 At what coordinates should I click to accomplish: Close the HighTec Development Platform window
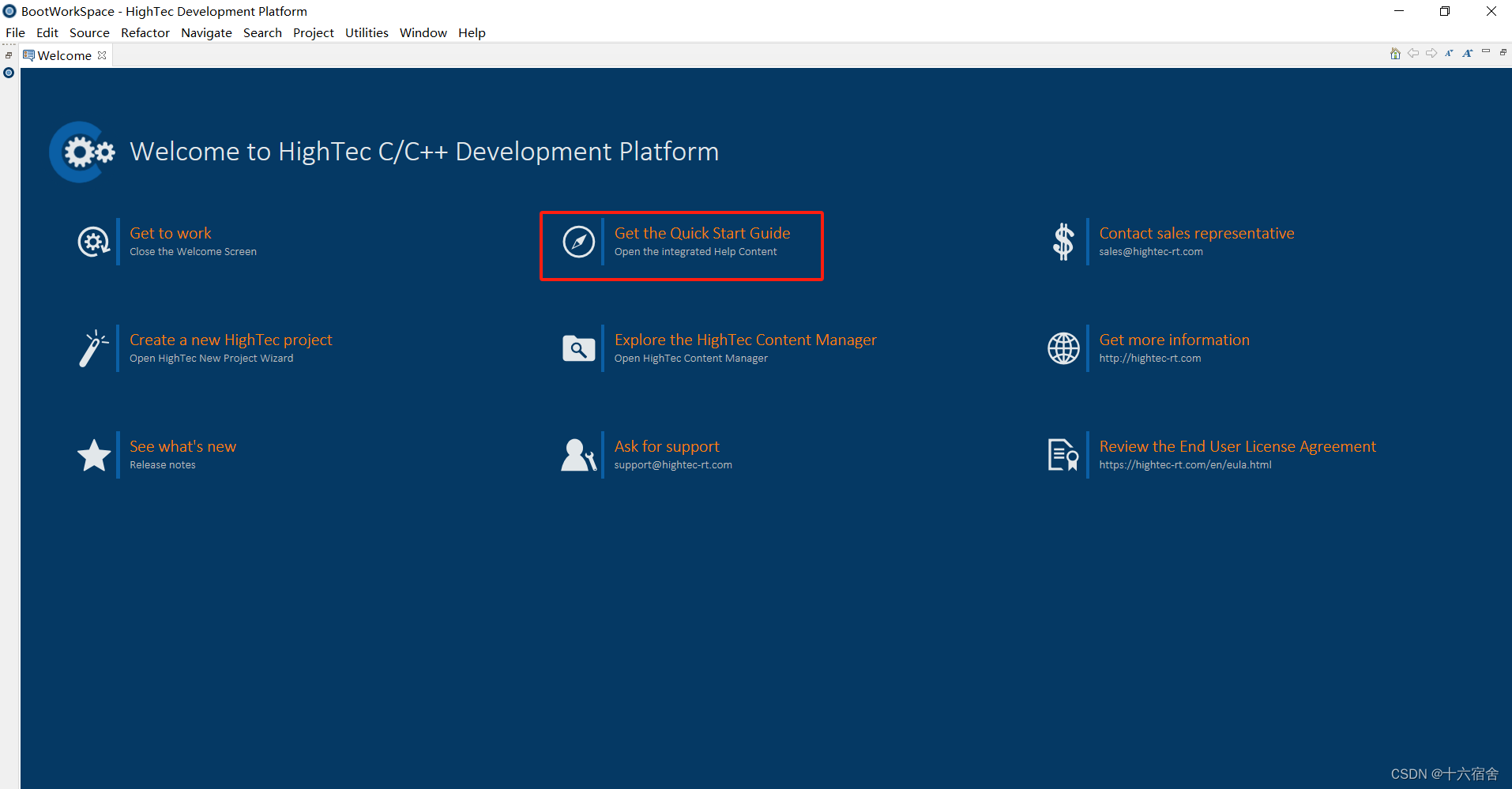[x=1491, y=11]
